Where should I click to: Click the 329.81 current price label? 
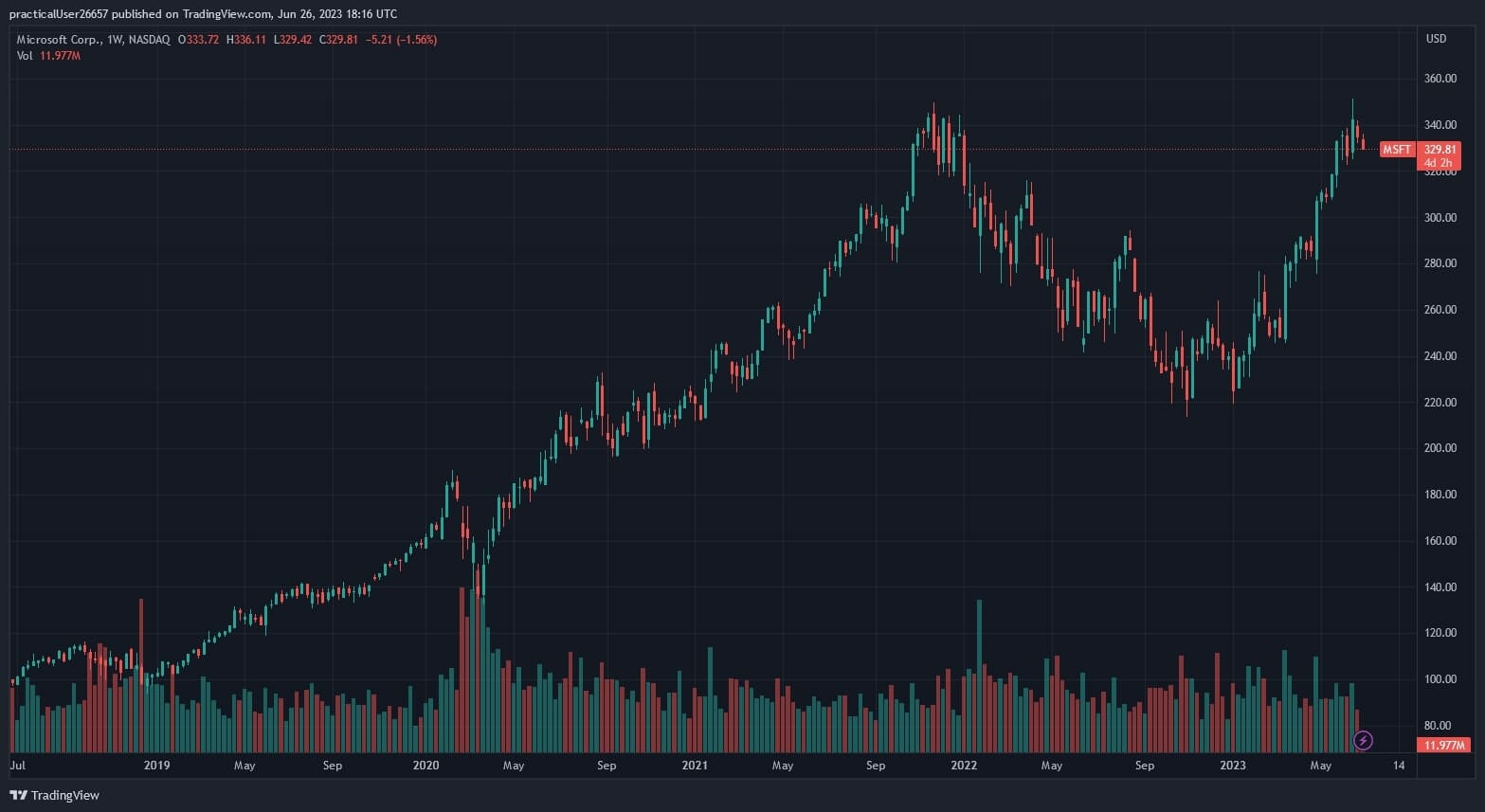pyautogui.click(x=1440, y=150)
